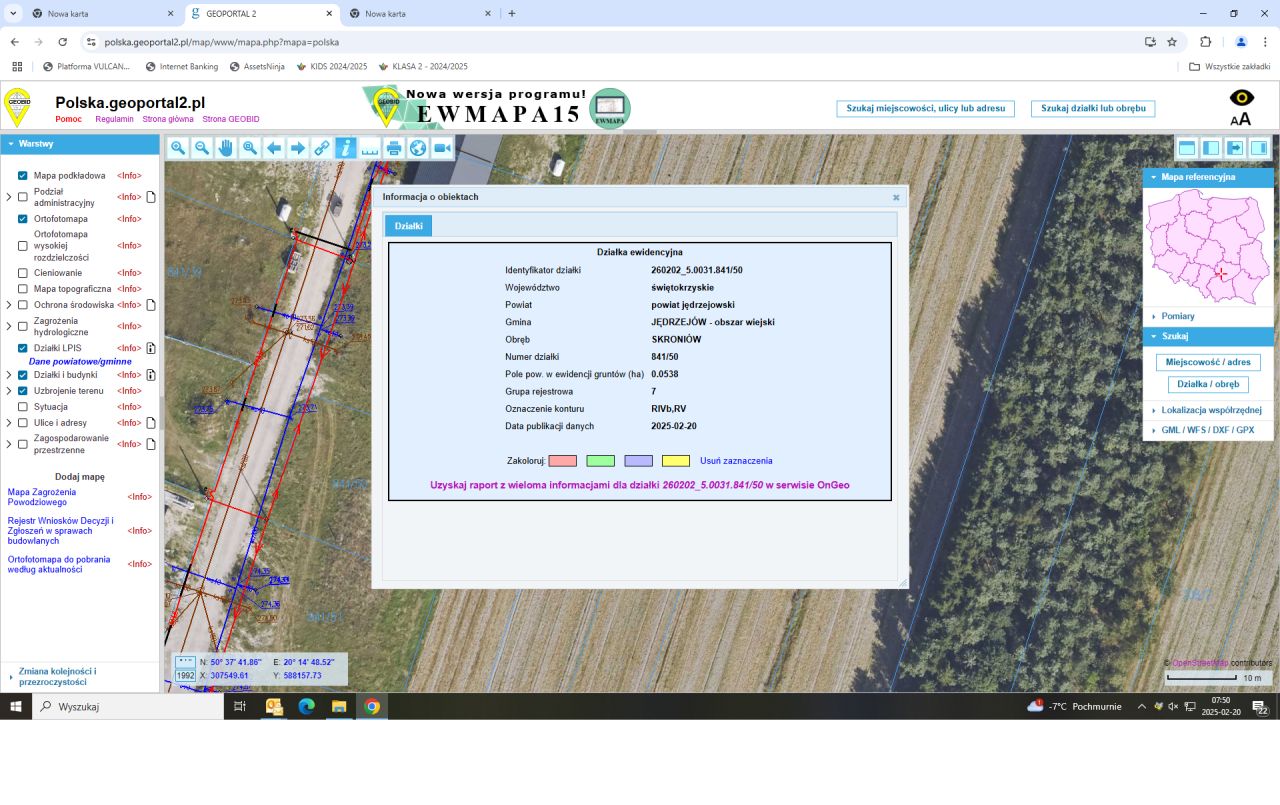Expand the Ochrona środowiska layer group
1280x805 pixels.
click(10, 305)
